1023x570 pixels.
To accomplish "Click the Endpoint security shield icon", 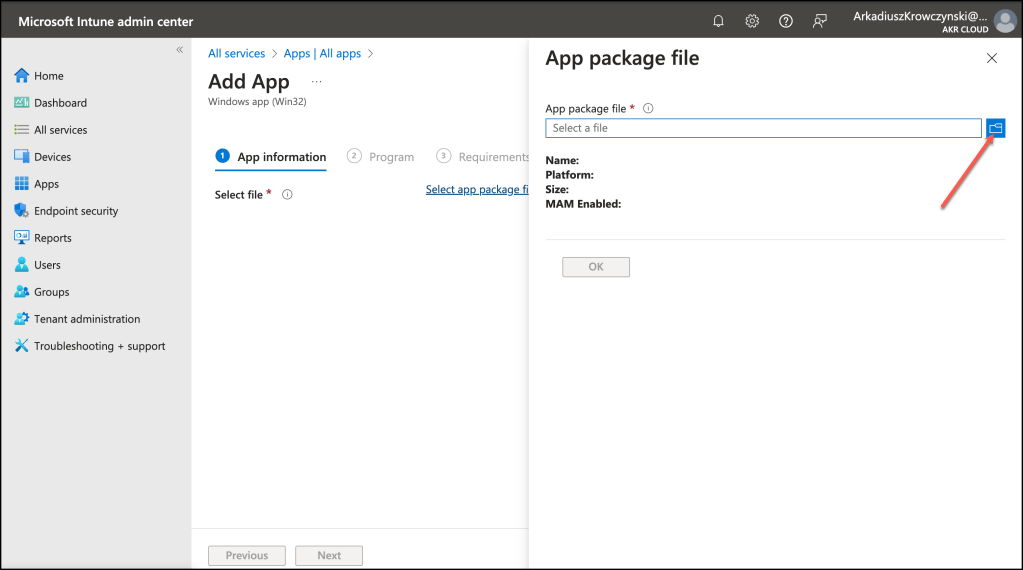I will [22, 211].
